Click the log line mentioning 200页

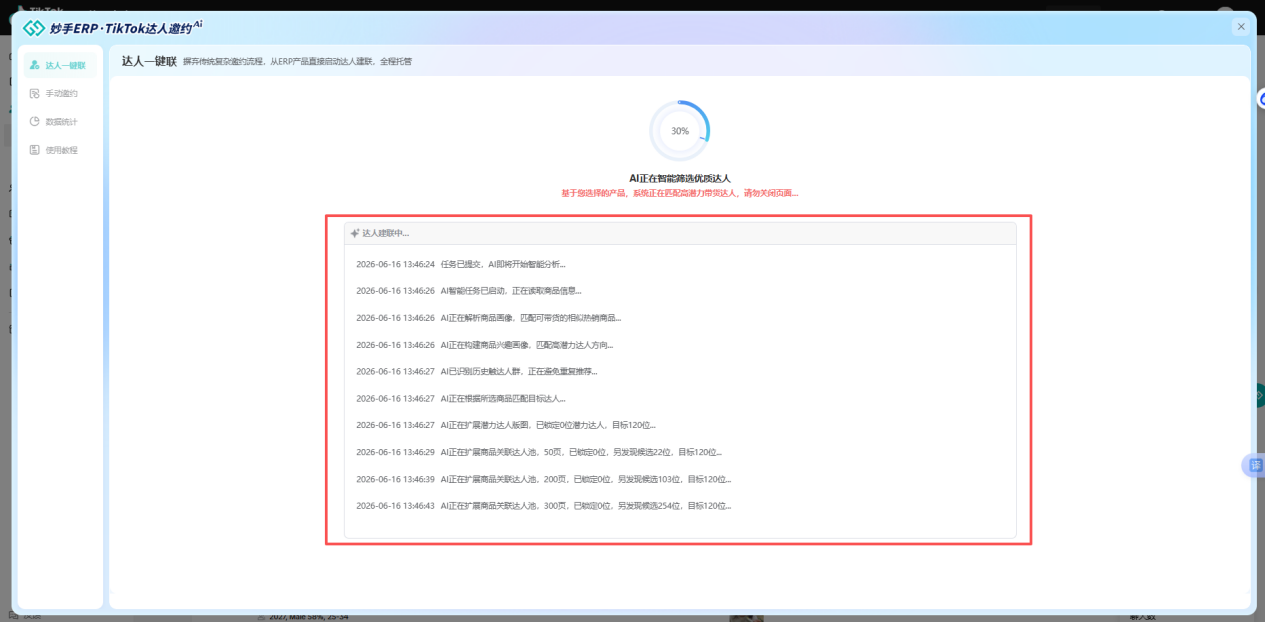pos(543,479)
